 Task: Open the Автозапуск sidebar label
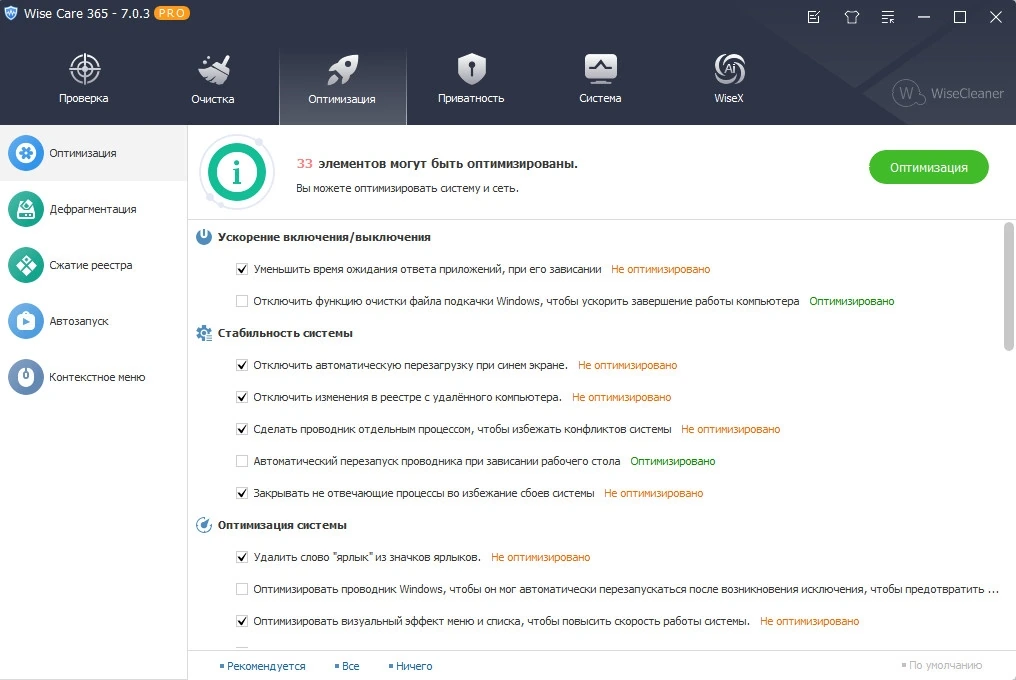[79, 321]
